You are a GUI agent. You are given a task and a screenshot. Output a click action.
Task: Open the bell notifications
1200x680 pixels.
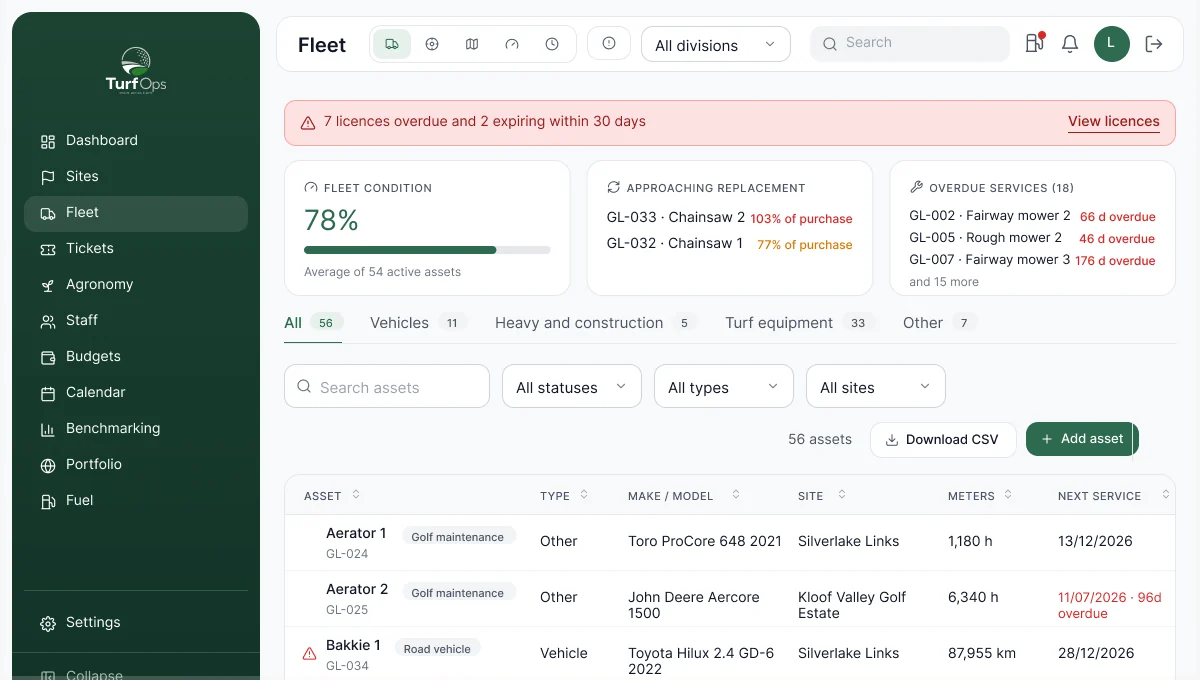click(1070, 44)
